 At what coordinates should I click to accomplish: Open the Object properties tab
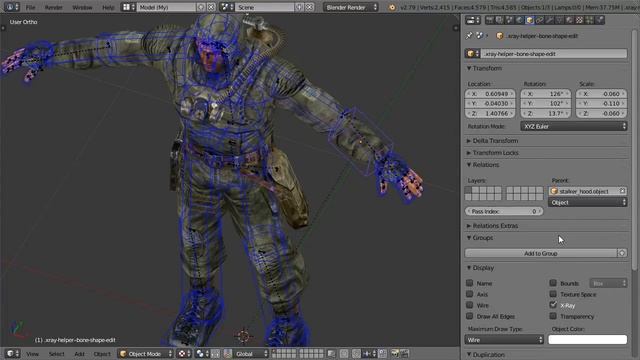click(529, 20)
